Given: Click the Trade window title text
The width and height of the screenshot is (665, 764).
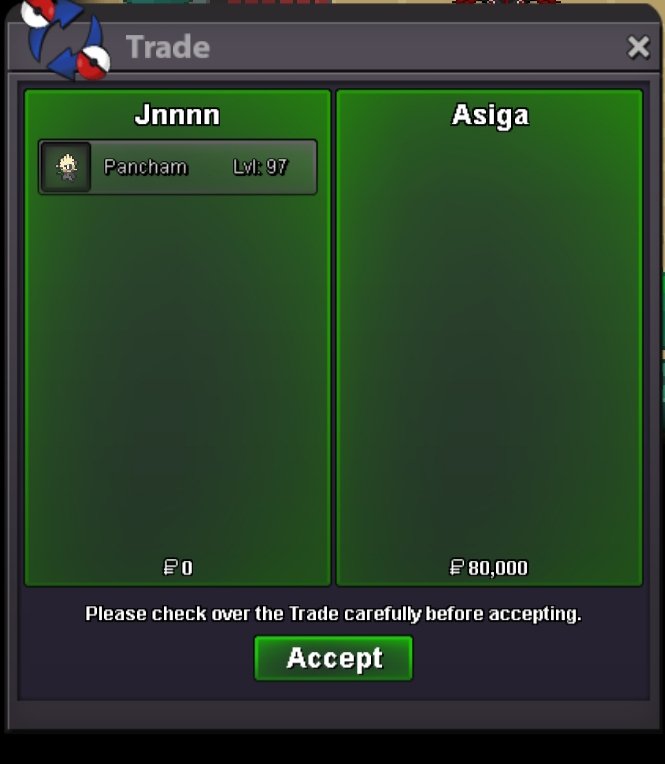Looking at the screenshot, I should 168,47.
